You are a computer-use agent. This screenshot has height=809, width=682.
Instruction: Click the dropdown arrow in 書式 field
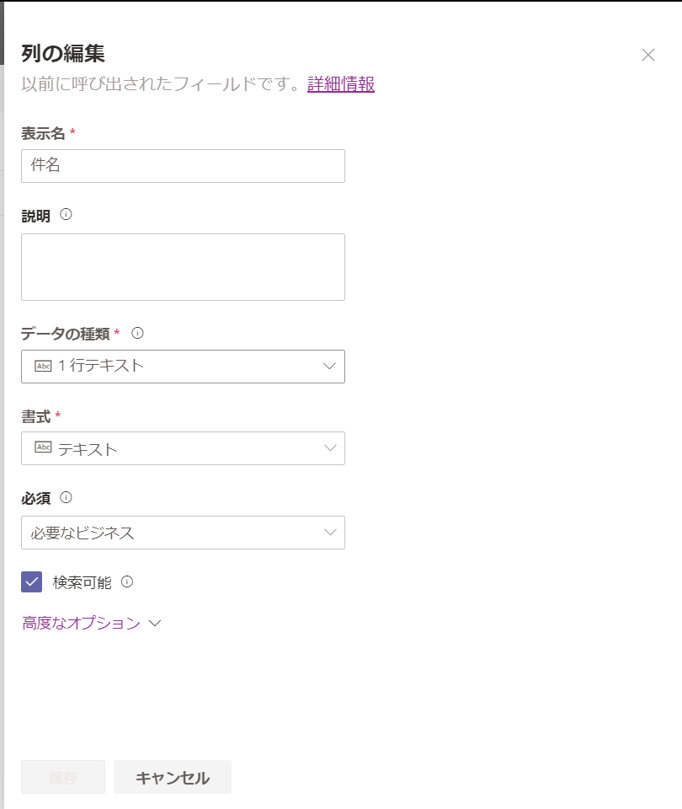(x=330, y=448)
